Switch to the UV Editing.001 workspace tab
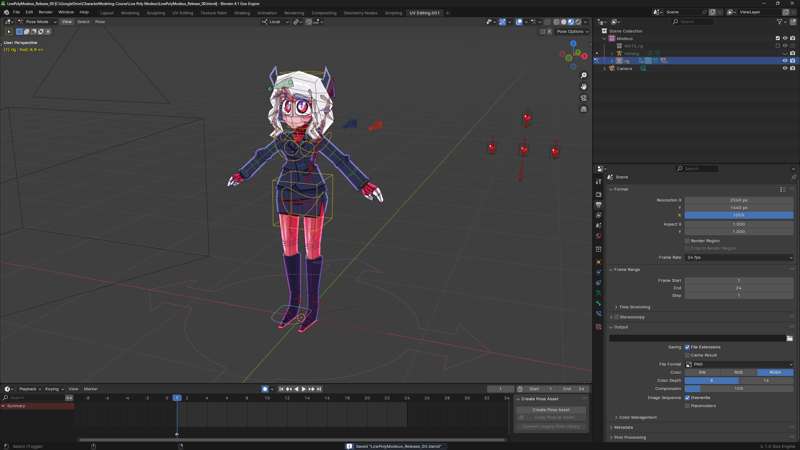This screenshot has width=800, height=450. [x=424, y=13]
